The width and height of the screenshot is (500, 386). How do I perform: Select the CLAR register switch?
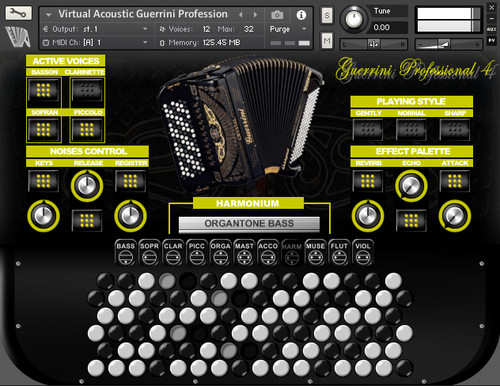173,252
